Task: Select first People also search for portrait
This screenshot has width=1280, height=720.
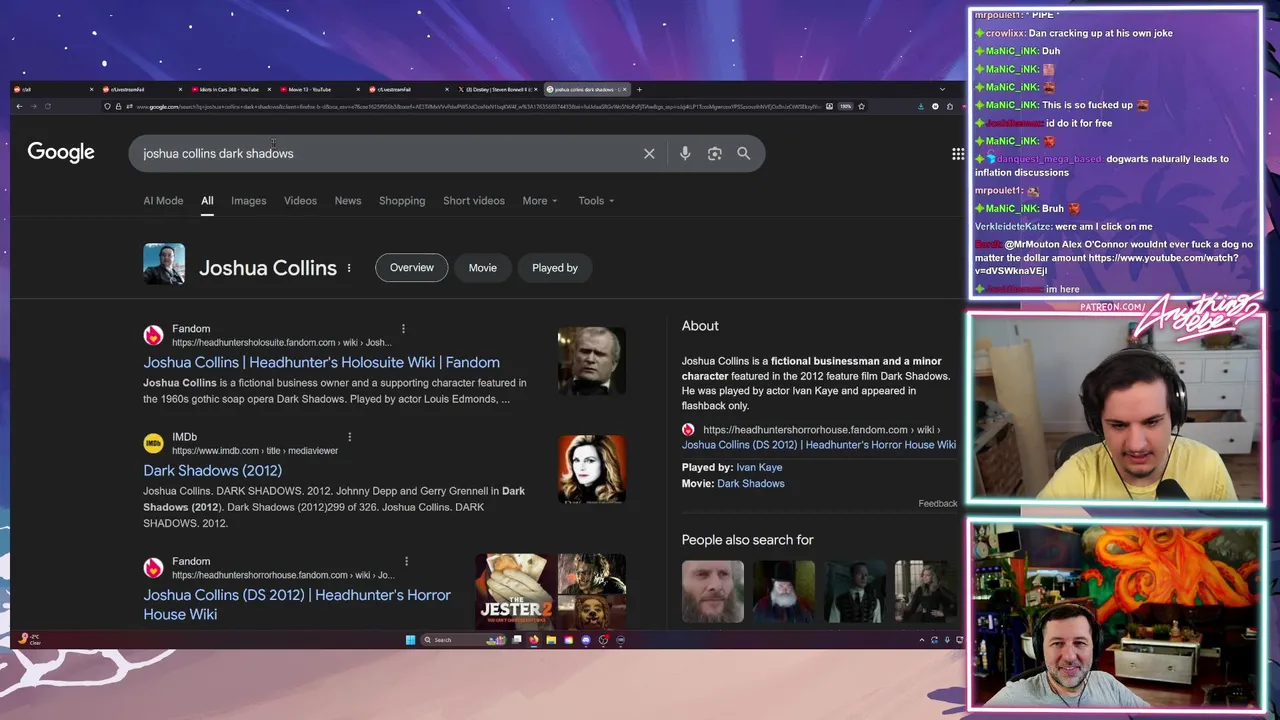Action: coord(713,592)
